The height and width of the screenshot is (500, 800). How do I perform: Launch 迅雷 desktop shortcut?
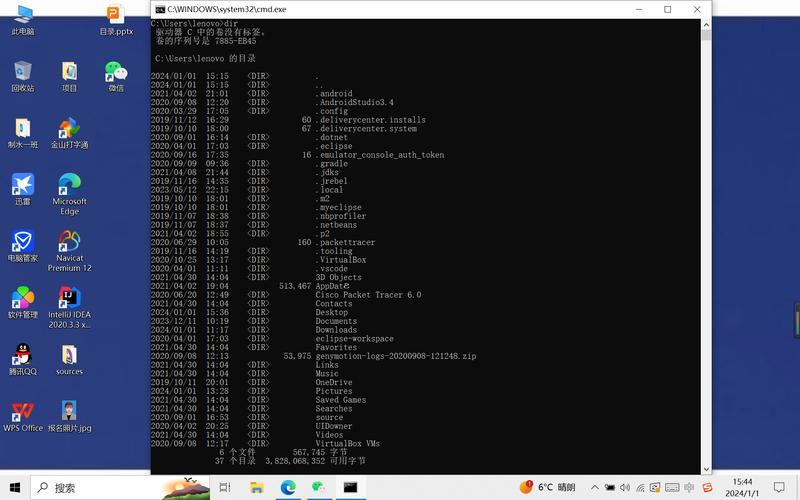[x=23, y=190]
